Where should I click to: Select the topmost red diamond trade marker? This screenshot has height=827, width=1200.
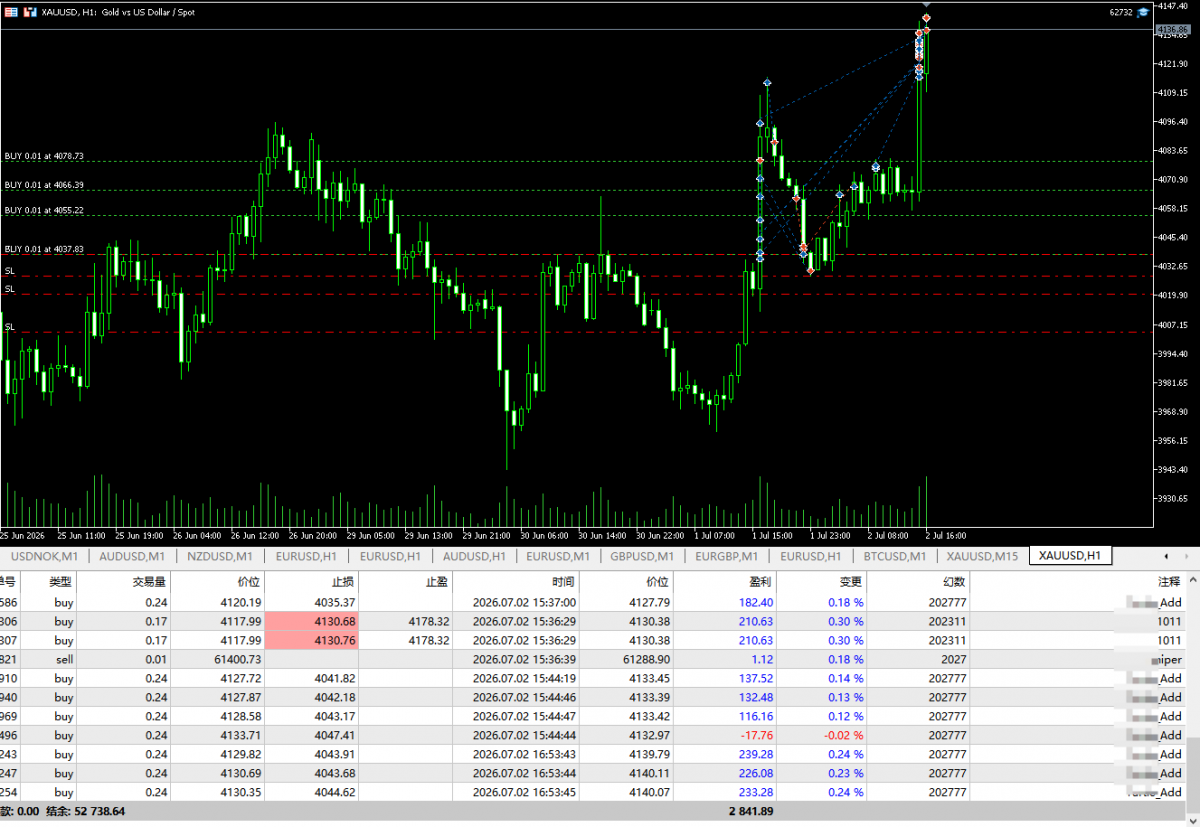[927, 18]
